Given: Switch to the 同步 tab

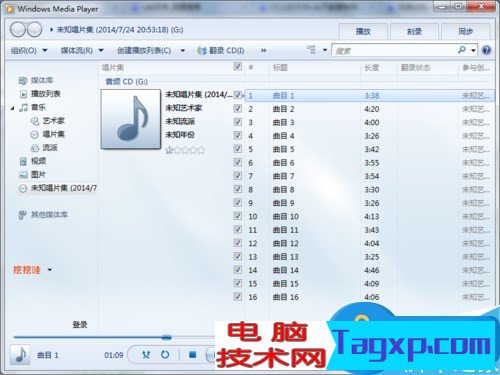Looking at the screenshot, I should tap(465, 32).
